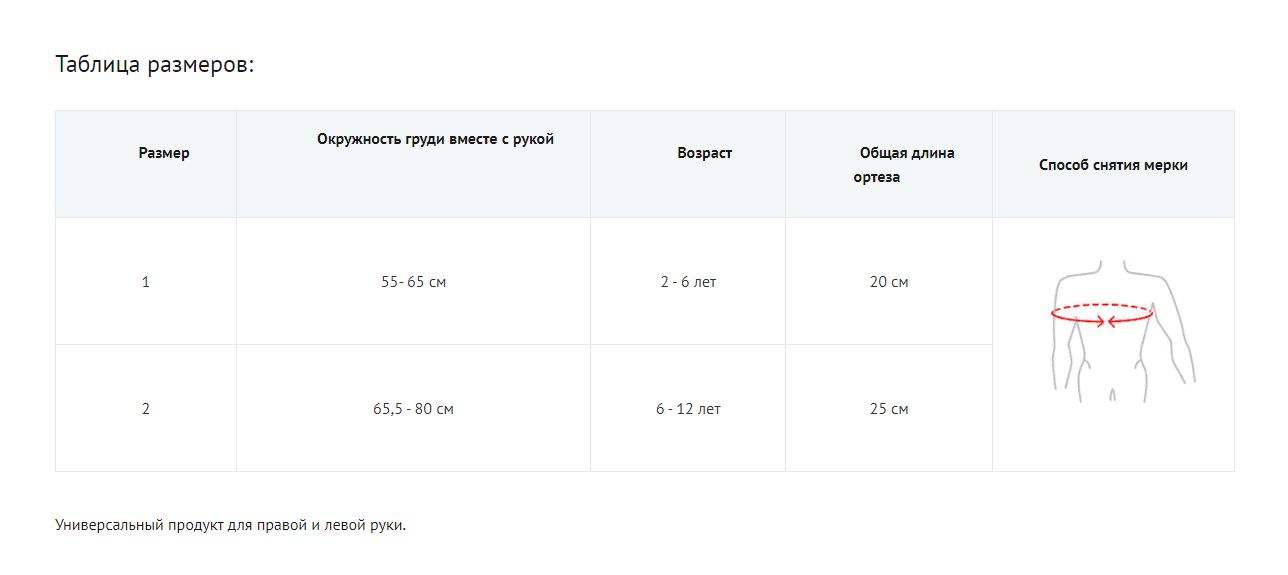Click the '2 - 6 лет' age cell
Screen dimensions: 1288x575
coord(688,282)
